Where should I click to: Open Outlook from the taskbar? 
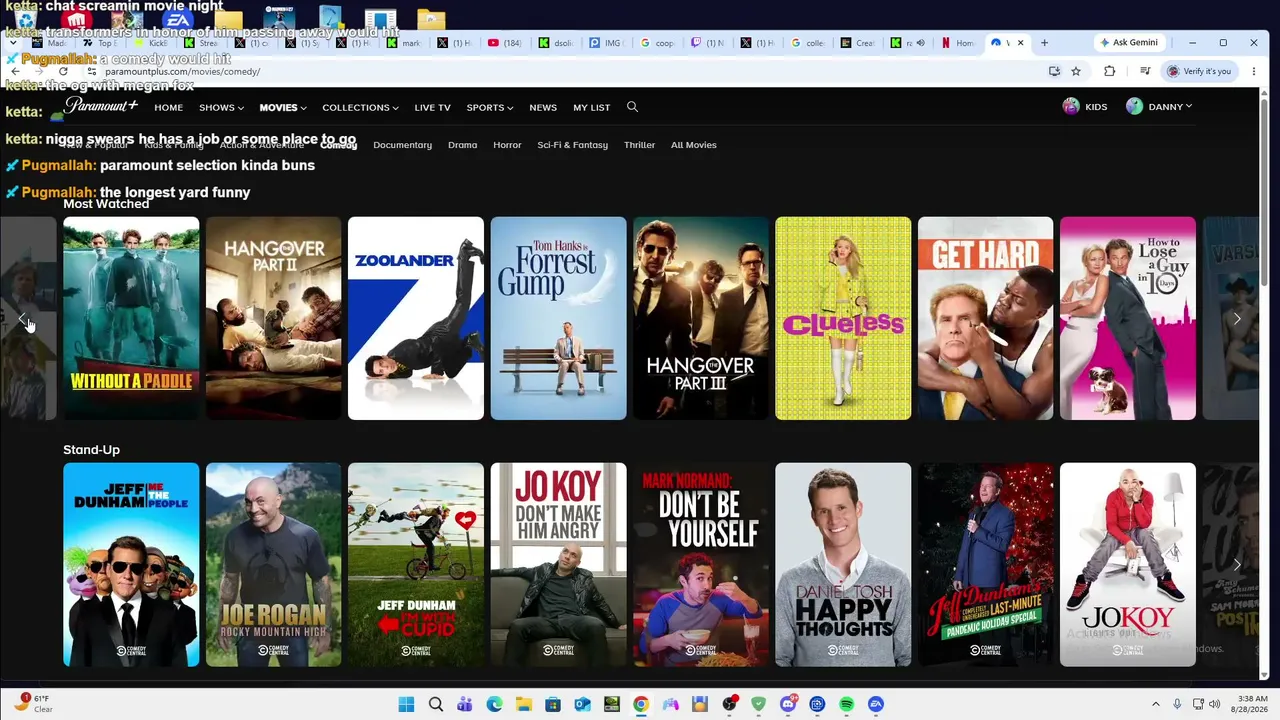(x=582, y=704)
